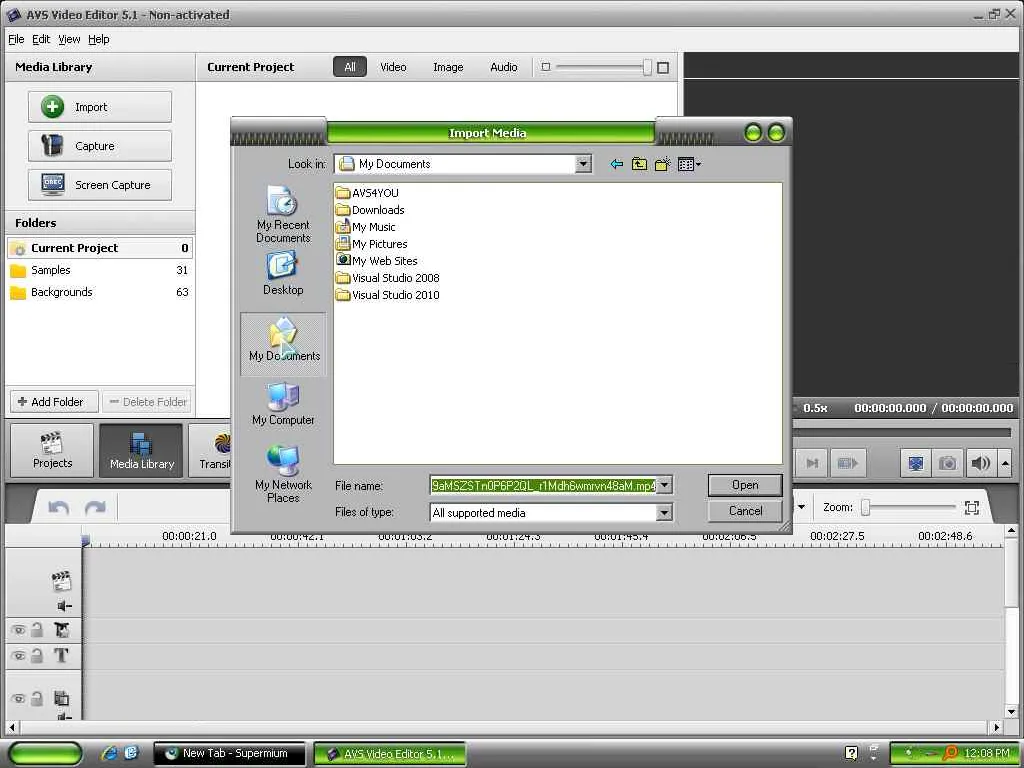1024x768 pixels.
Task: Click Open in Import Media dialog
Action: pyautogui.click(x=745, y=485)
